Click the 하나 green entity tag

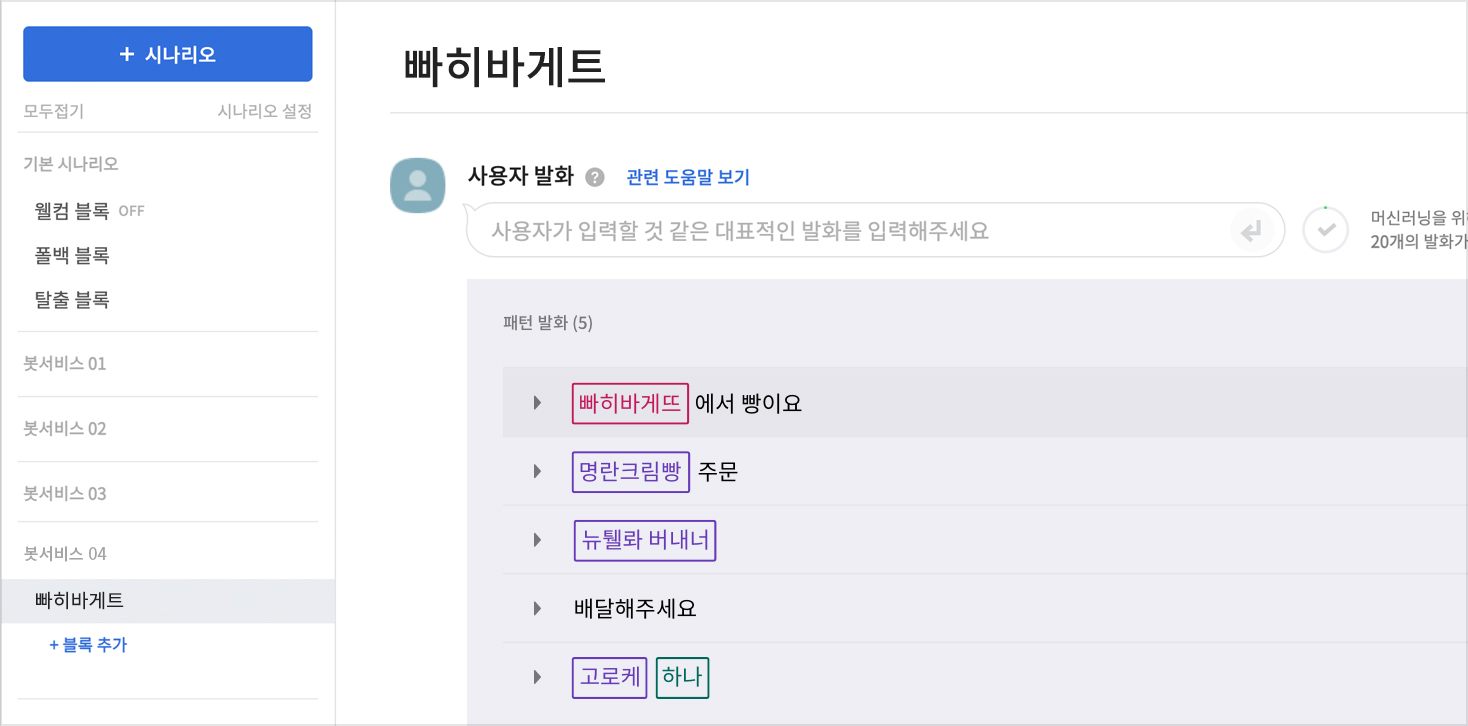[x=682, y=677]
